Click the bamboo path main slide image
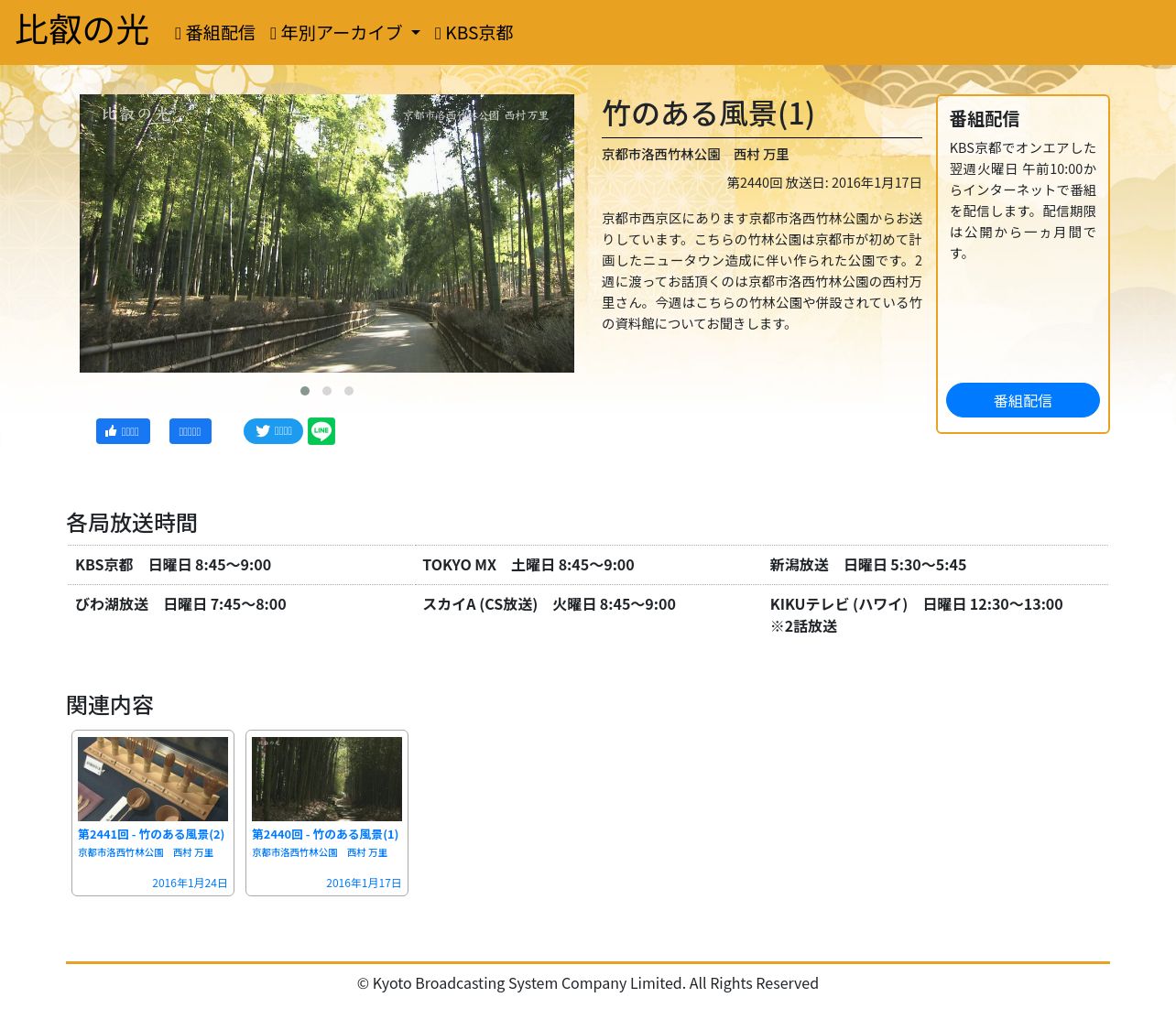This screenshot has width=1176, height=1019. [x=327, y=233]
